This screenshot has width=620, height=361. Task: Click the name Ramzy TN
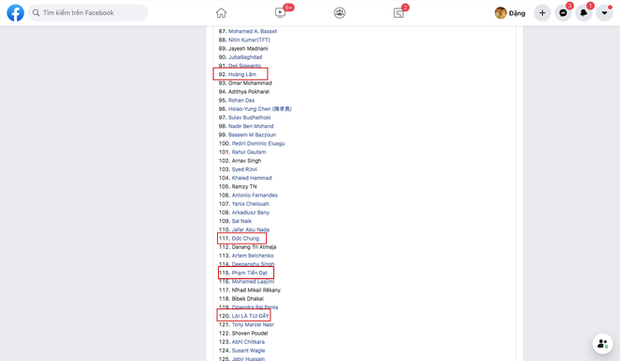pyautogui.click(x=244, y=187)
